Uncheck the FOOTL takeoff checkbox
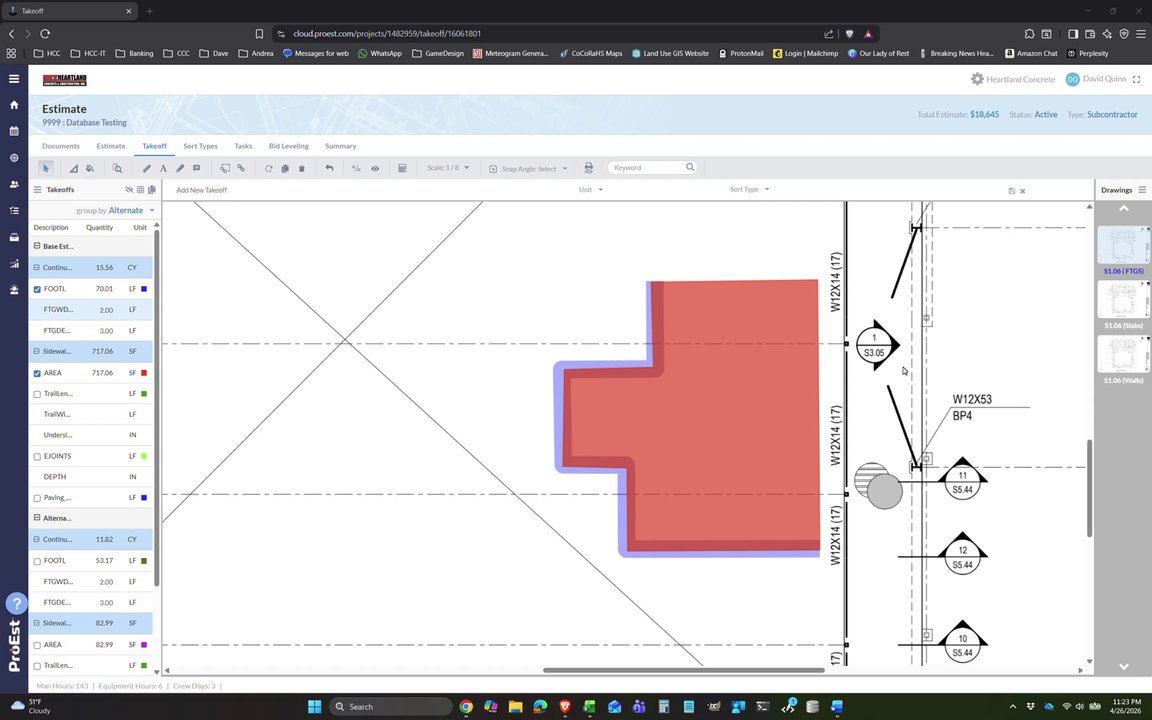This screenshot has height=720, width=1152. [x=37, y=289]
